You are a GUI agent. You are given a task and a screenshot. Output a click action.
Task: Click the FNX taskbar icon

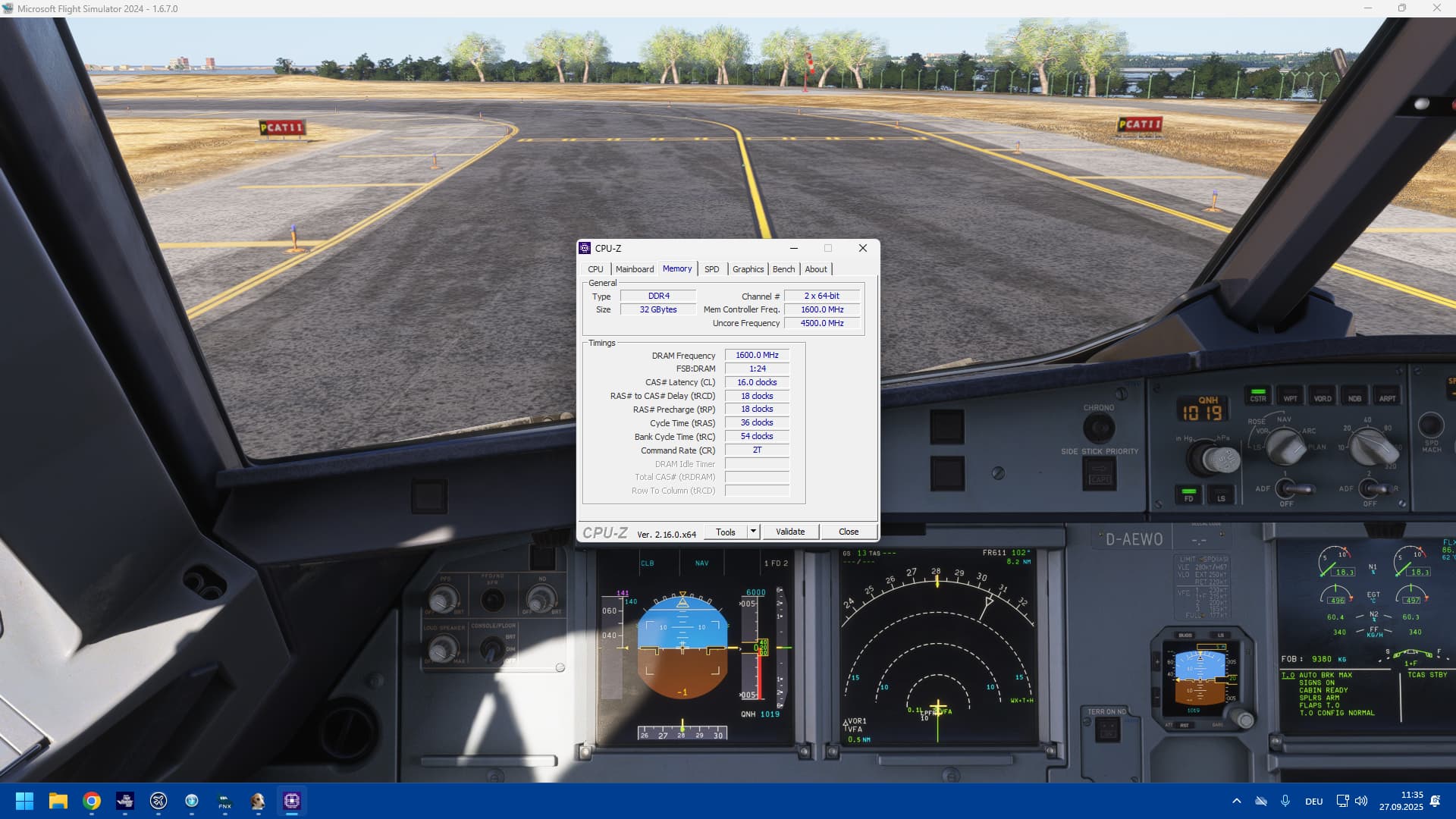click(225, 801)
